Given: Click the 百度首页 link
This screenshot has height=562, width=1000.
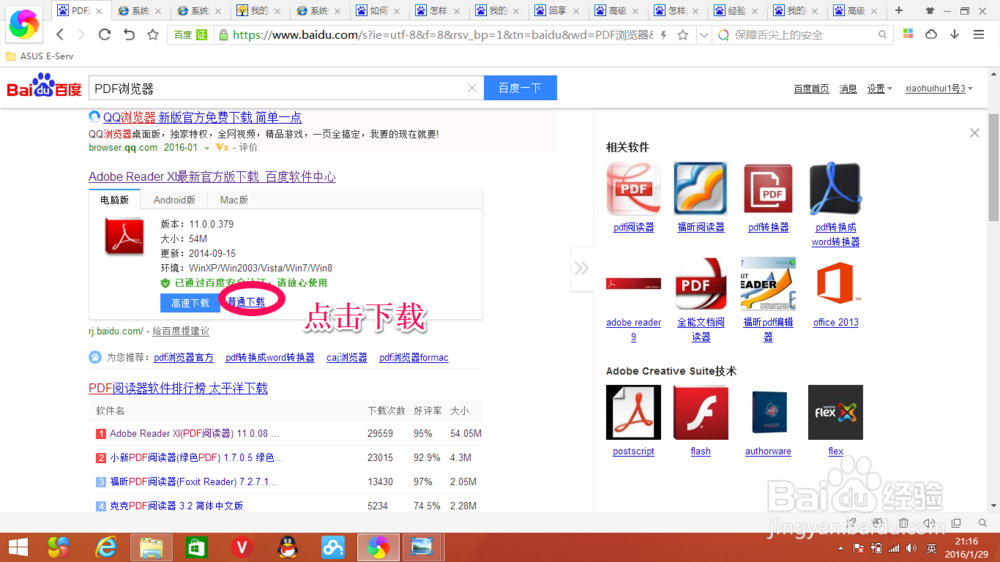Looking at the screenshot, I should [x=811, y=89].
